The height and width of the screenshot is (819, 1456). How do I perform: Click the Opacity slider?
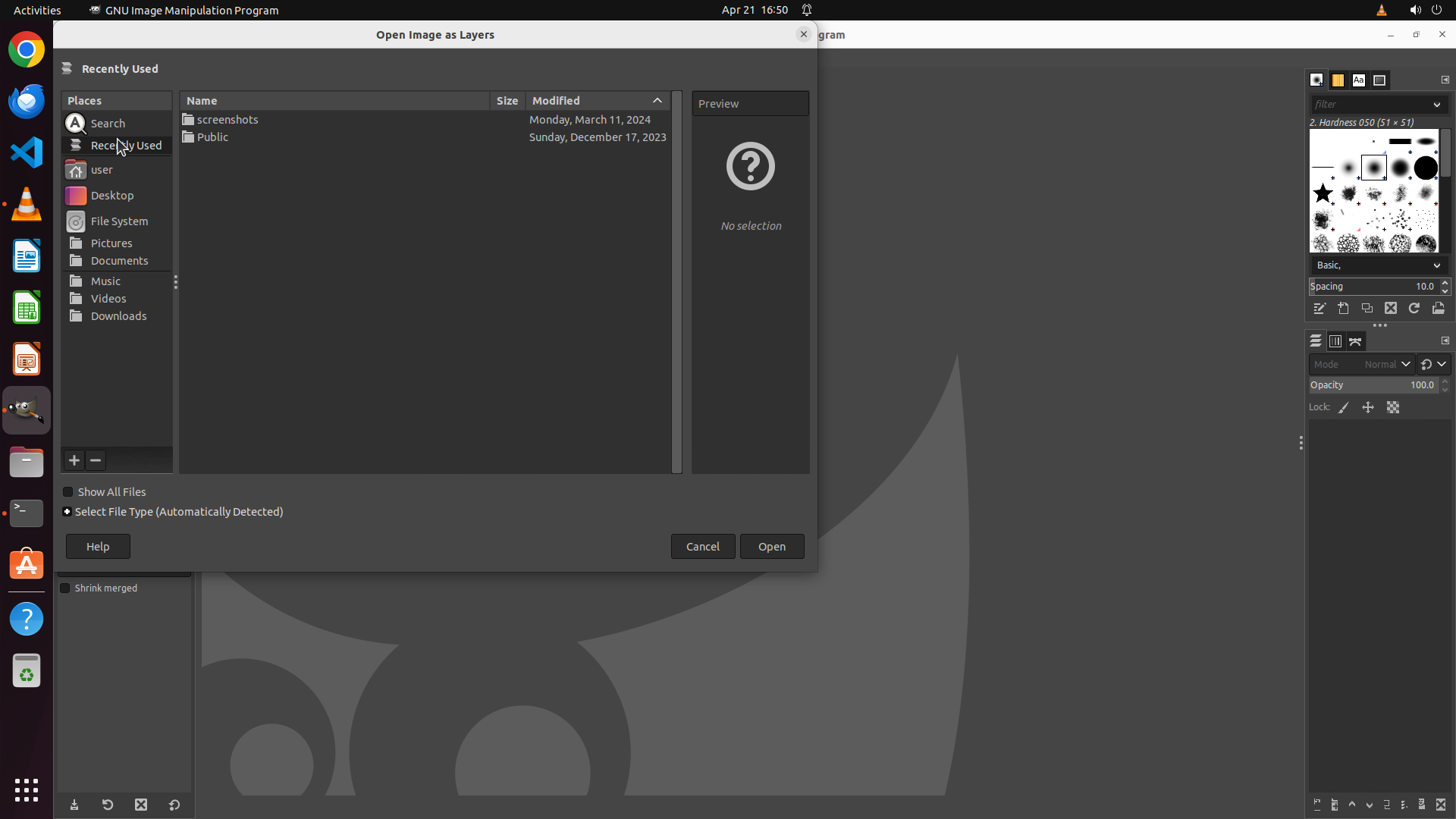tap(1371, 385)
